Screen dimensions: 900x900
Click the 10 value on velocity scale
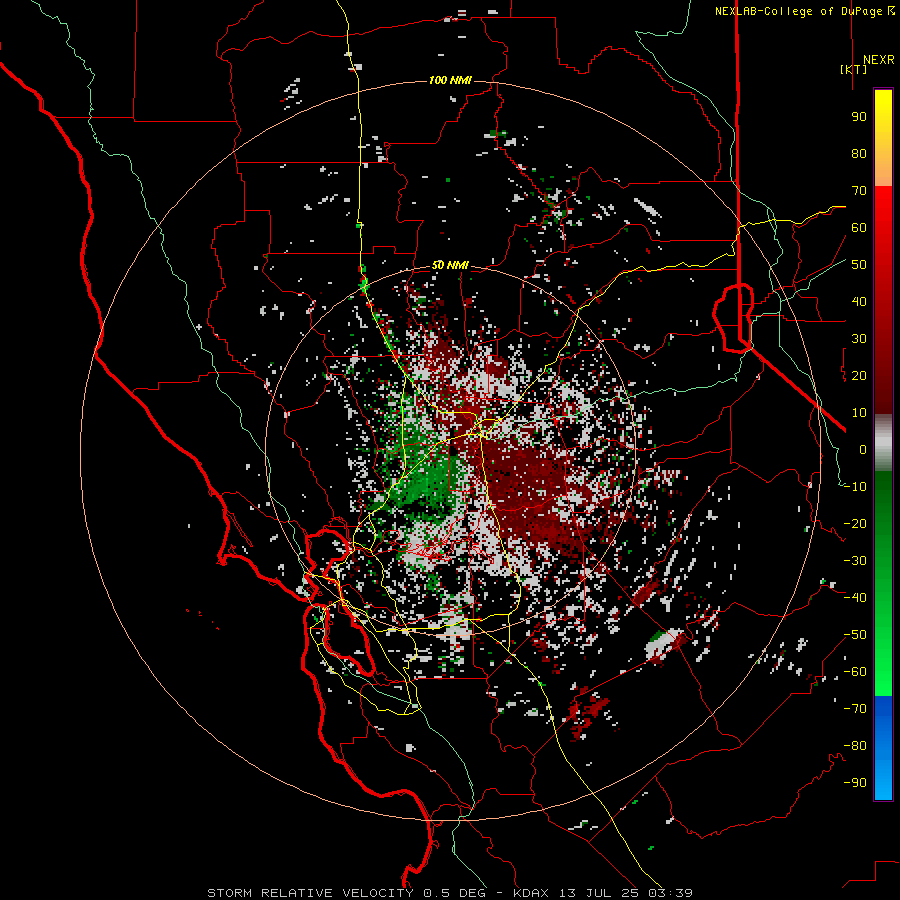859,413
